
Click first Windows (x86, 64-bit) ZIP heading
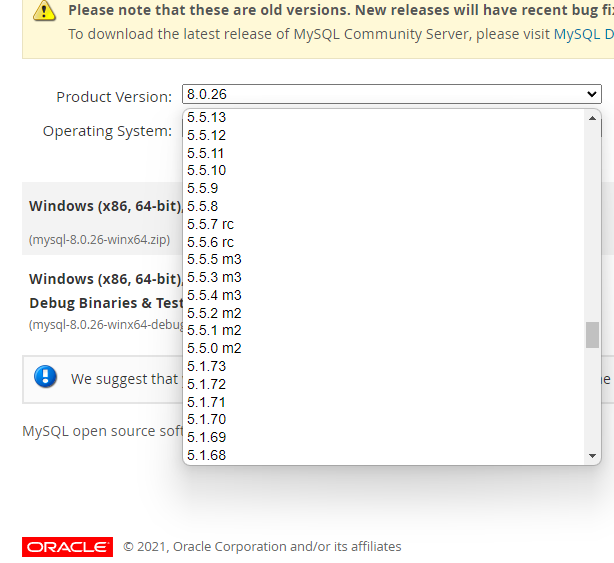[106, 206]
